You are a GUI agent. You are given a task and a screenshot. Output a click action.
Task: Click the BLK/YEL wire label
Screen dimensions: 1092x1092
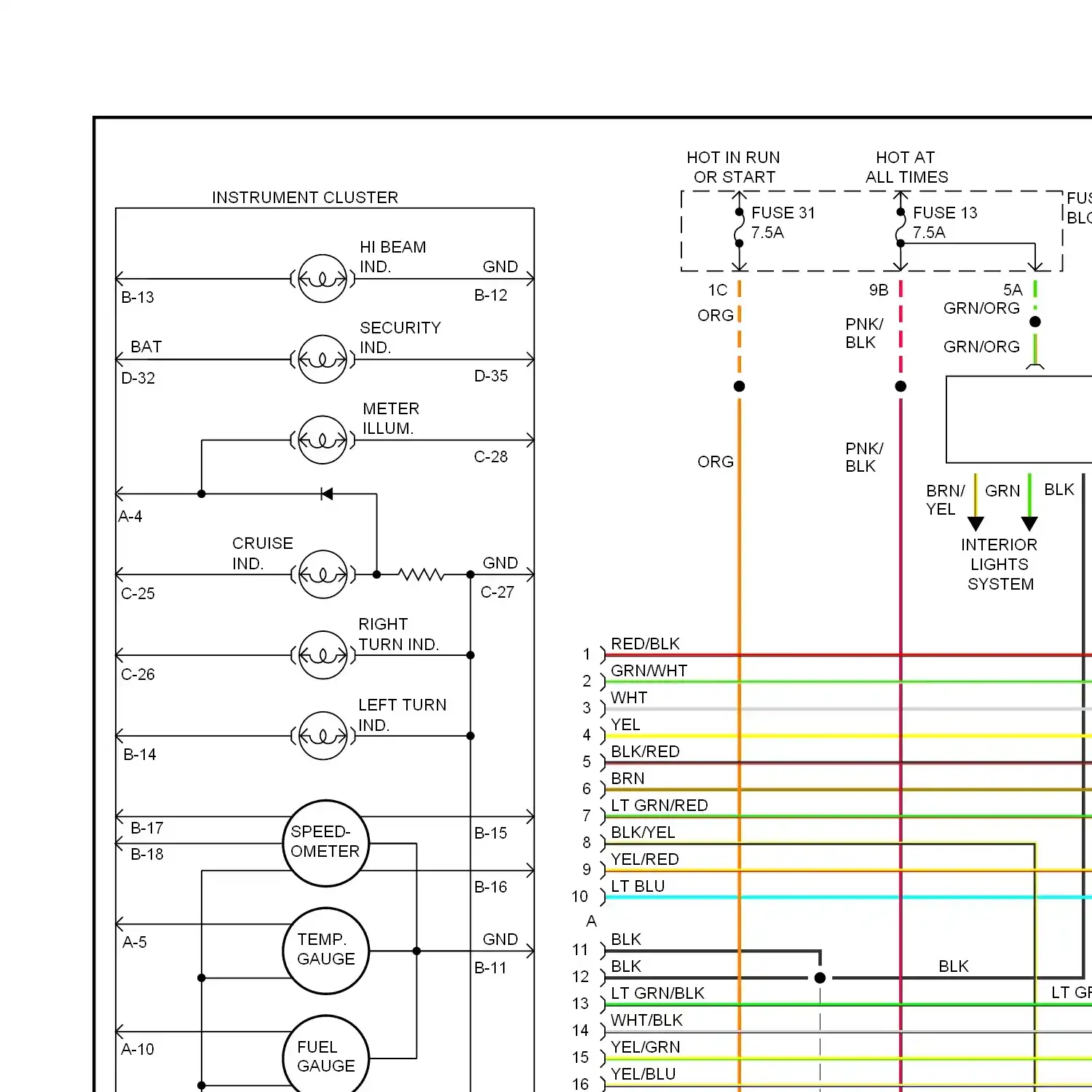pyautogui.click(x=643, y=832)
